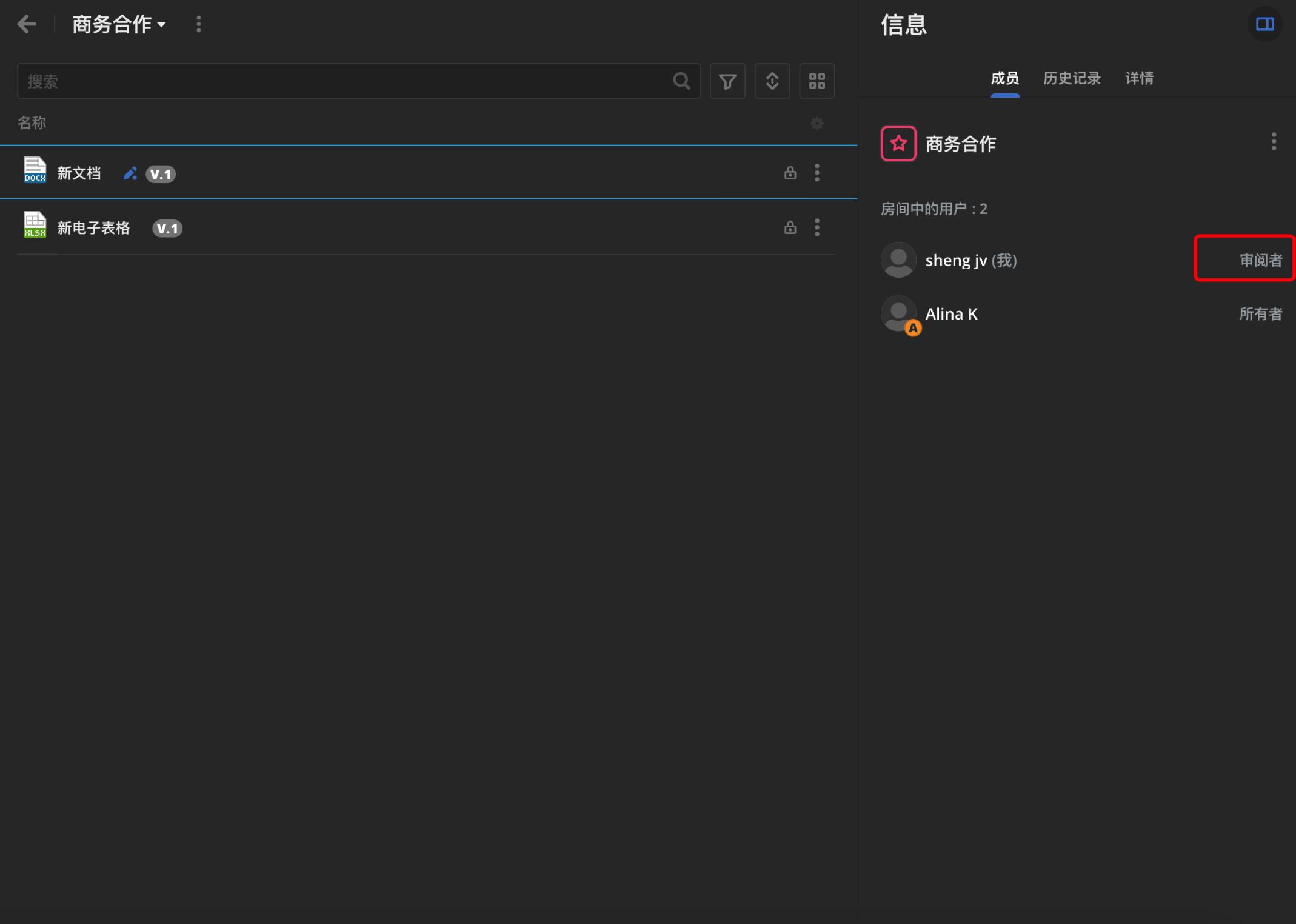Toggle the lock icon on 新文档 row
The height and width of the screenshot is (924, 1296).
[790, 173]
